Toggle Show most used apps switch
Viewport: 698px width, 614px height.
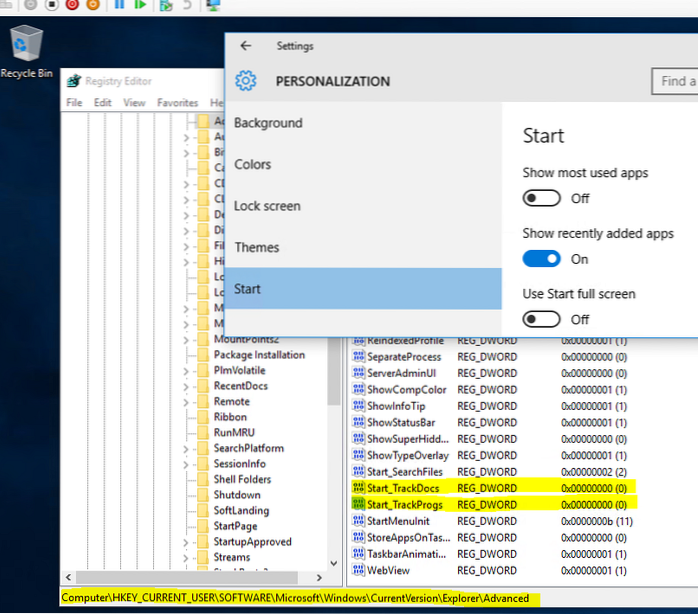[542, 198]
